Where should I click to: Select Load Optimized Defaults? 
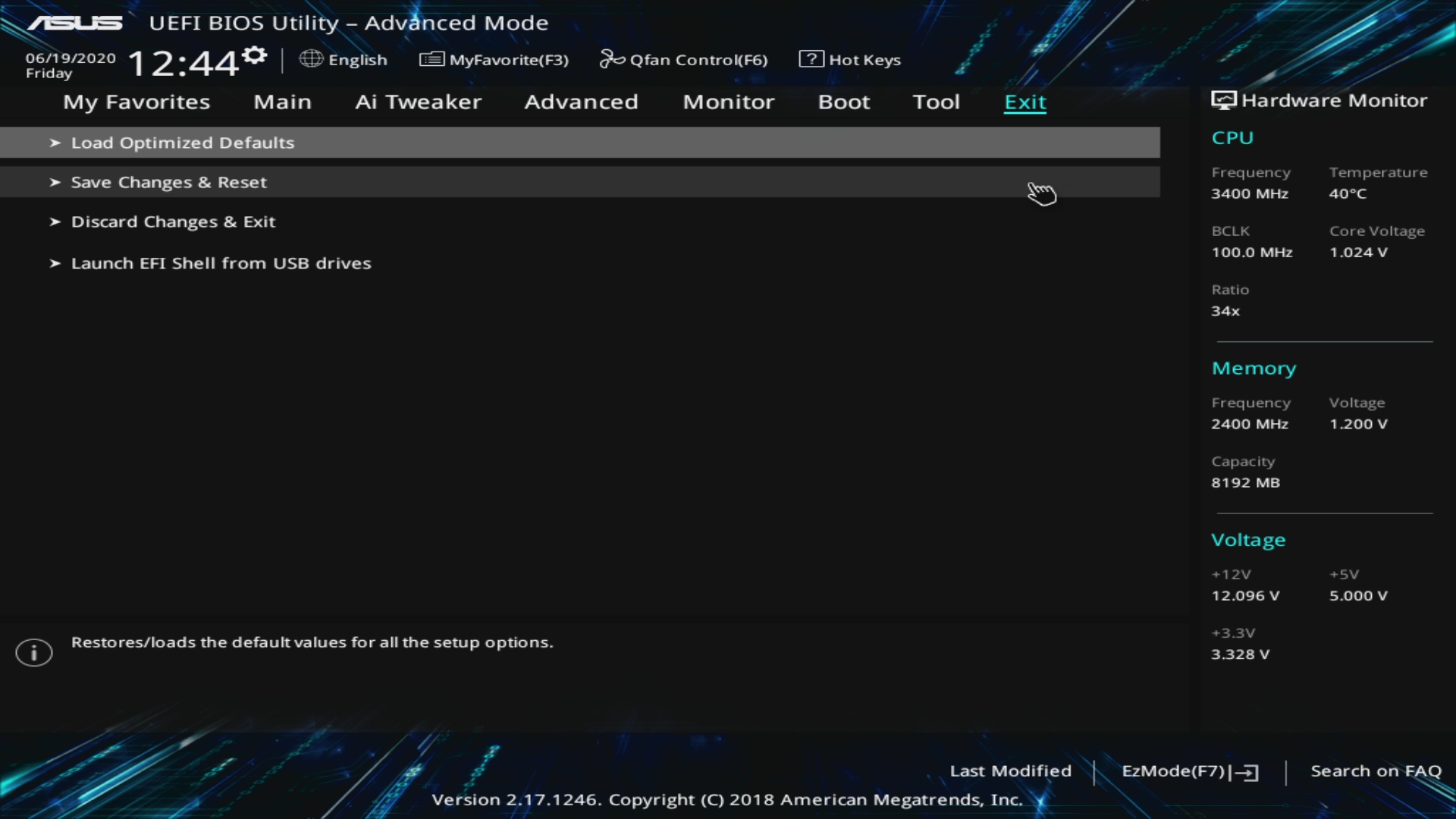click(x=580, y=143)
